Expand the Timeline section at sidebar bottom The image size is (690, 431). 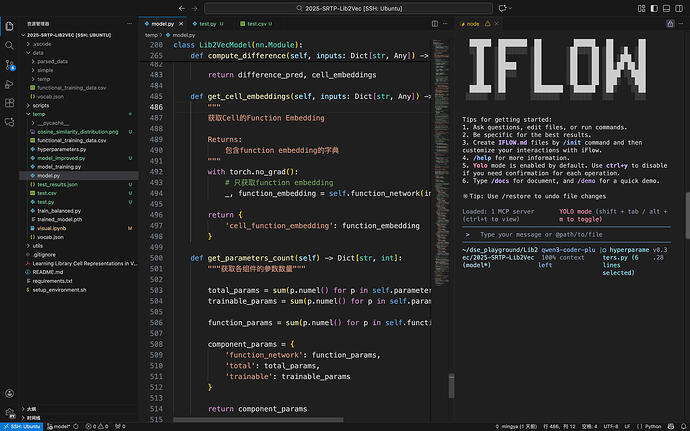(33, 418)
